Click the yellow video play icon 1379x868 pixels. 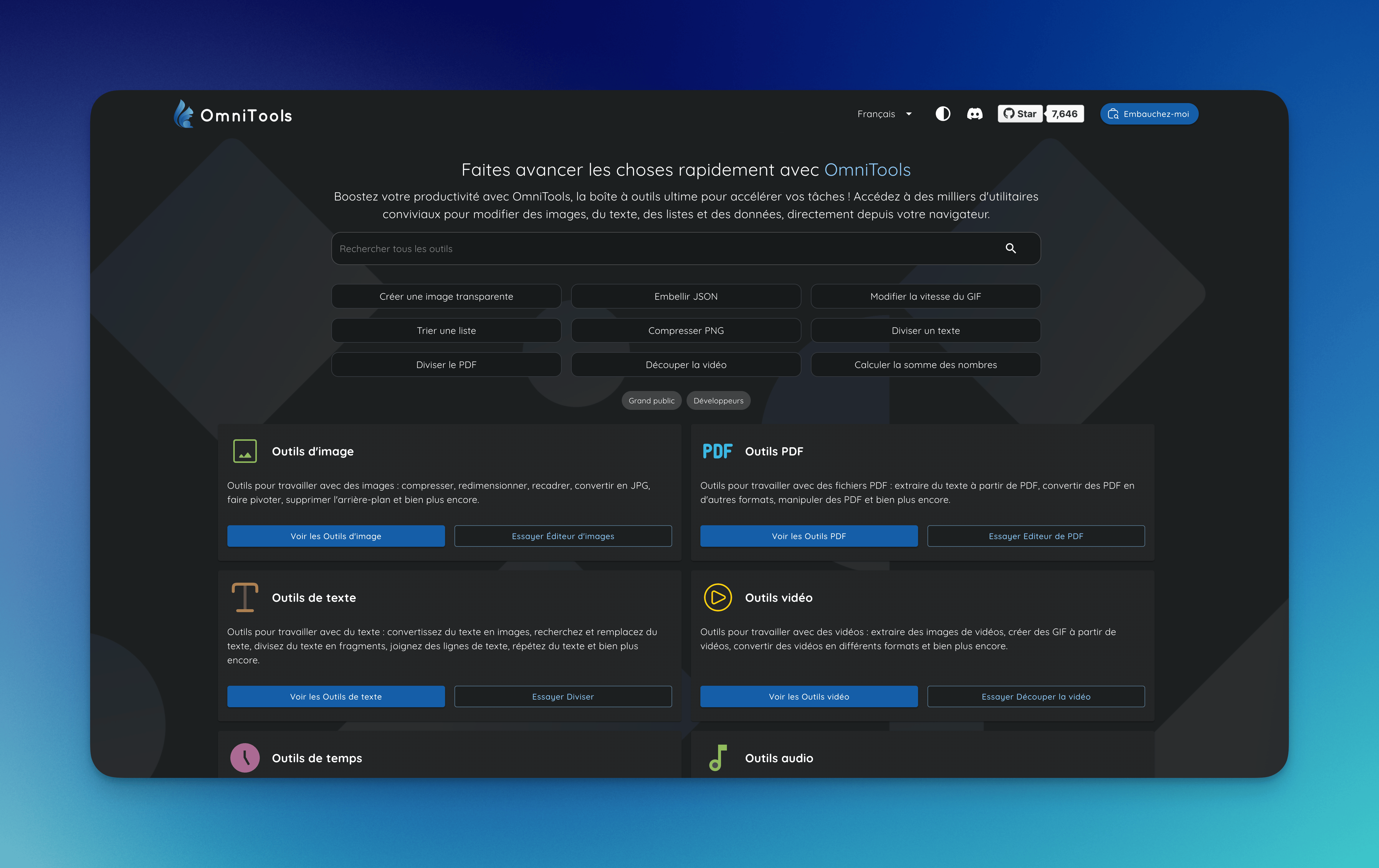(x=717, y=597)
